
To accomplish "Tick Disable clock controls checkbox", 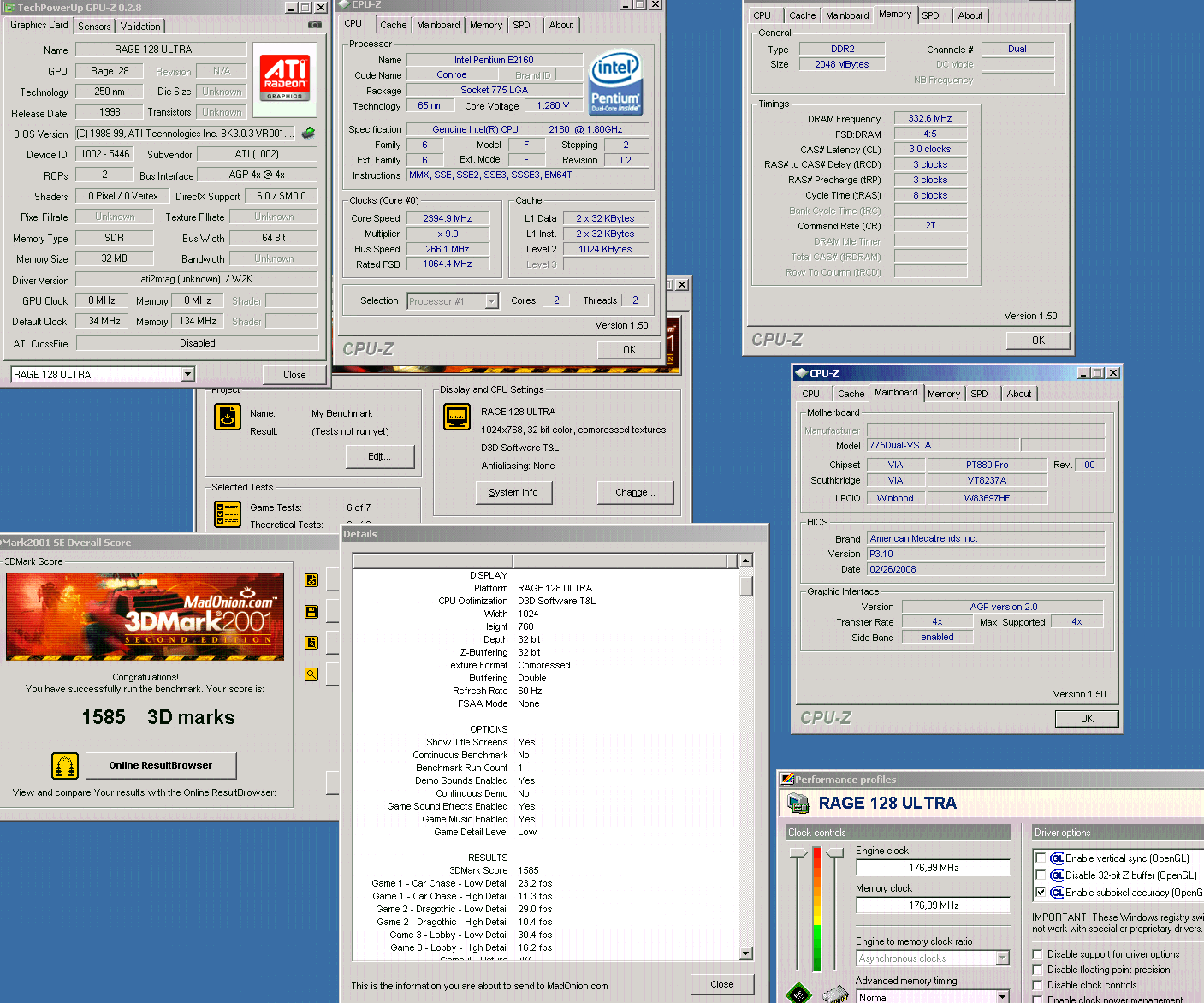I will (1038, 985).
